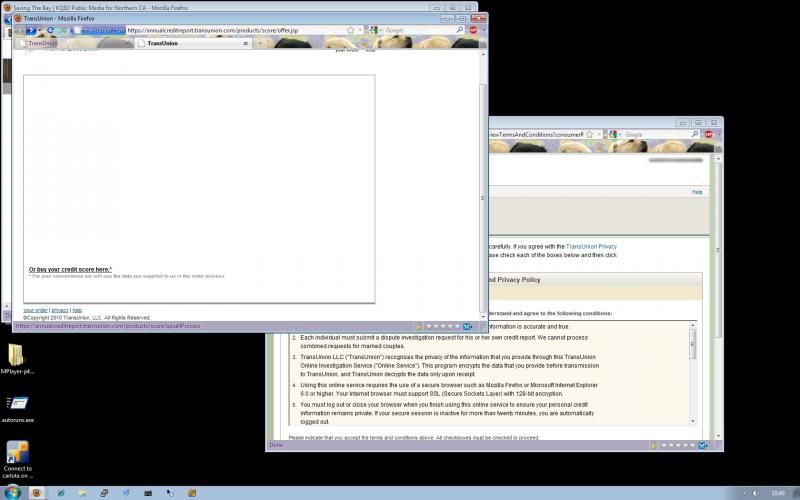
Task: Click the TransUnion Privacy link
Action: click(591, 245)
